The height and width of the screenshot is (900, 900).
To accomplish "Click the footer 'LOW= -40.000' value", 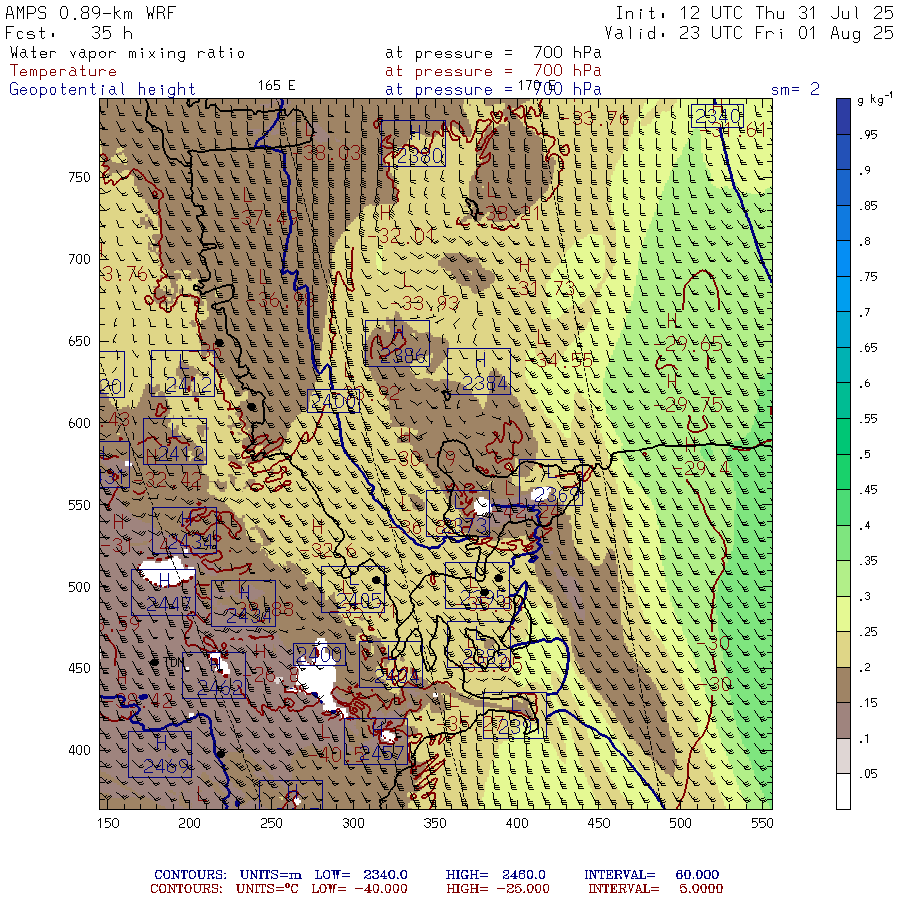I will coord(359,889).
